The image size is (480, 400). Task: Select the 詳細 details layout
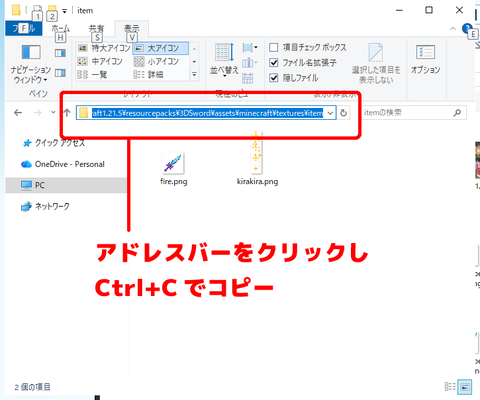[x=149, y=74]
